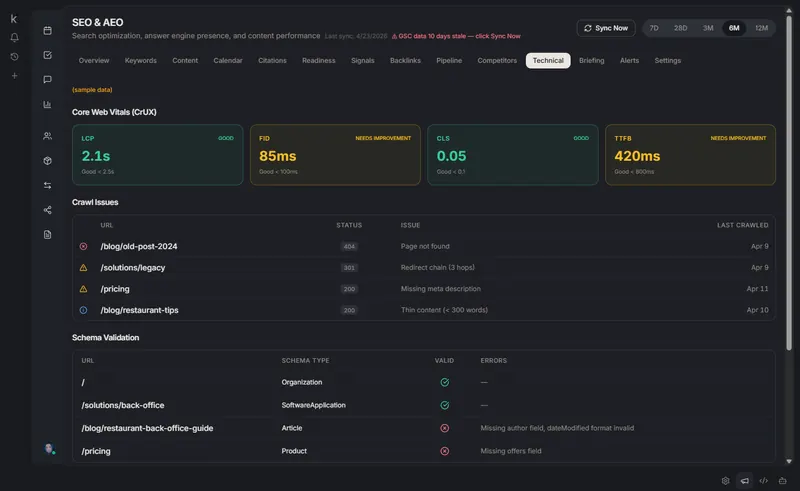Open the Signals tab
The height and width of the screenshot is (491, 800).
(x=362, y=60)
